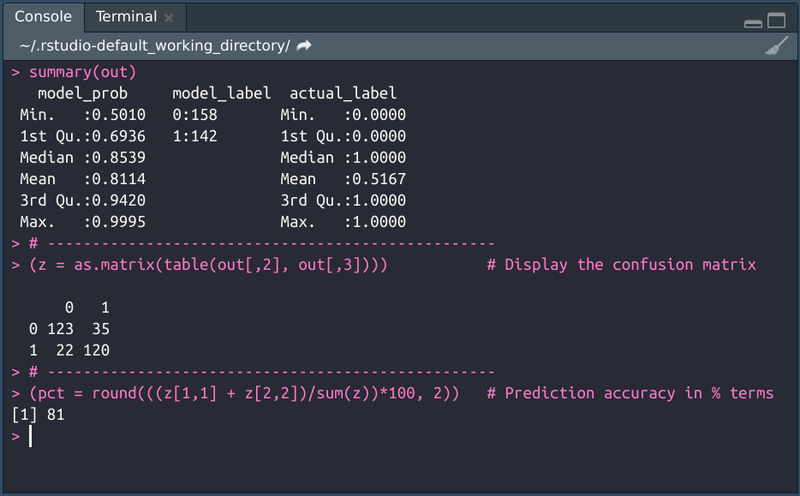Click the actual_label column header

[343, 93]
